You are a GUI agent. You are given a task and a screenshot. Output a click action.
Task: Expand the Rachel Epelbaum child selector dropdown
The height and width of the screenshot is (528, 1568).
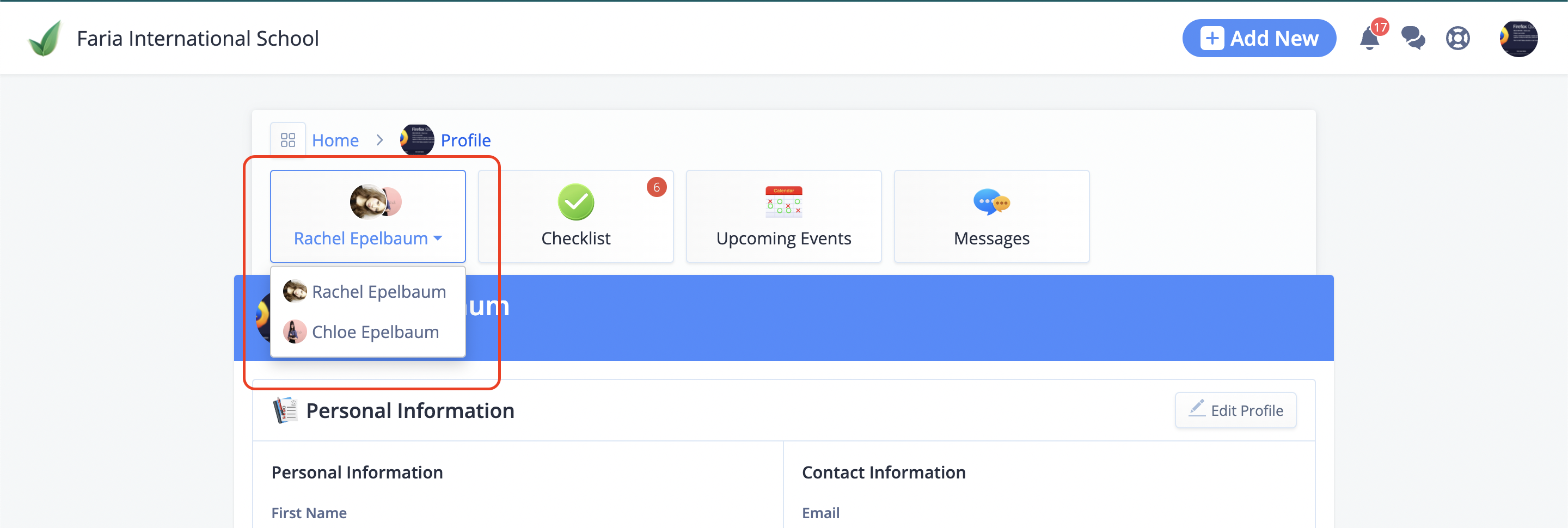(367, 216)
